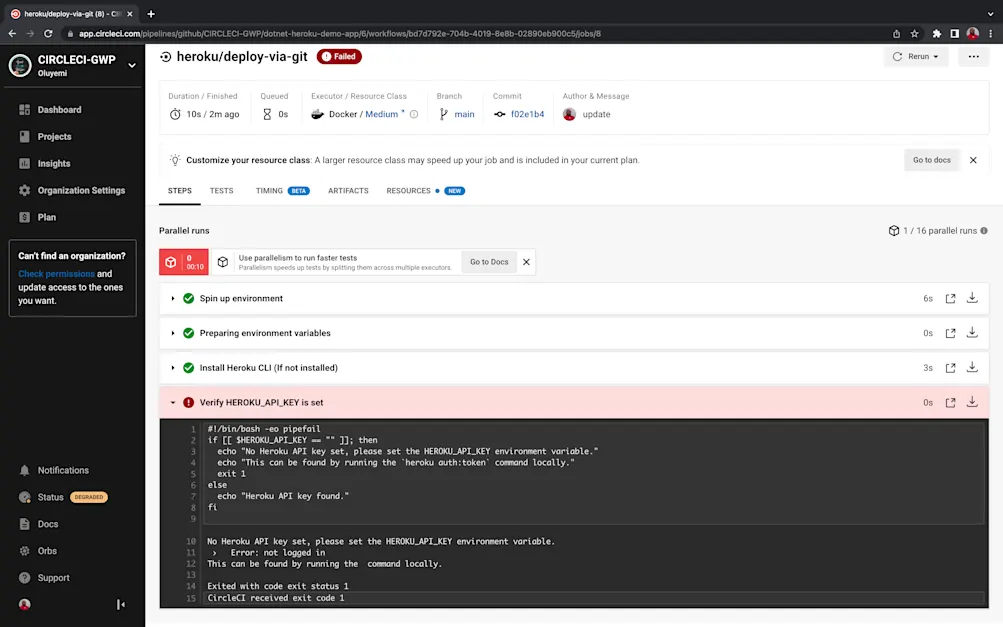1003x627 pixels.
Task: Open Install Heroku CLI output in new tab
Action: point(951,368)
